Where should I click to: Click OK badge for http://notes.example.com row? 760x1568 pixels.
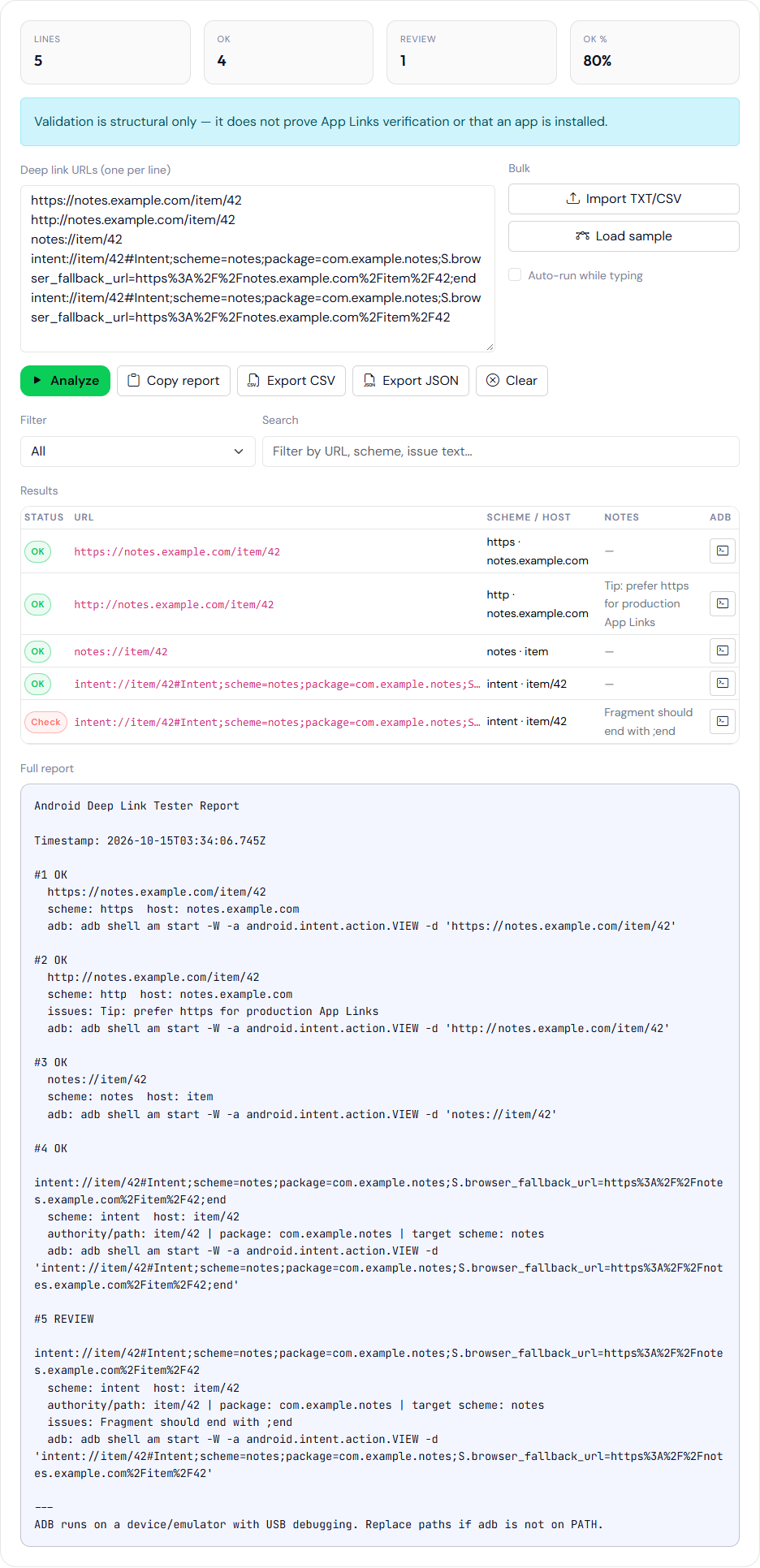(x=37, y=604)
